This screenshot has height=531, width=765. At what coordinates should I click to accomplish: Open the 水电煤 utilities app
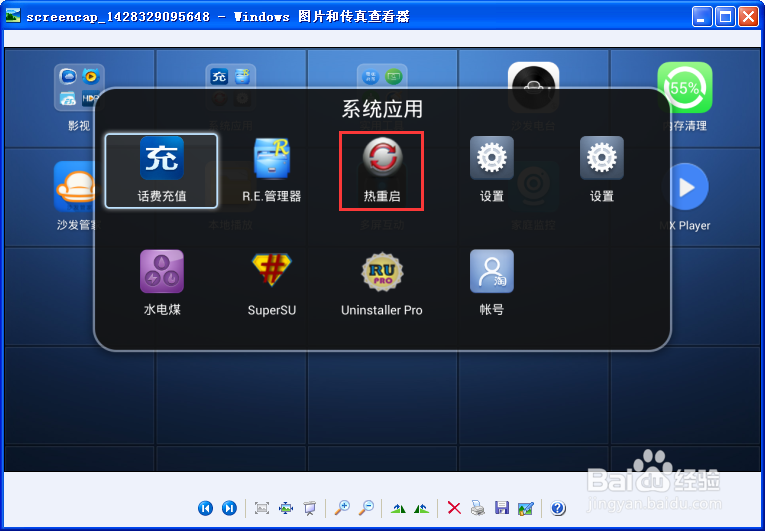click(x=162, y=283)
